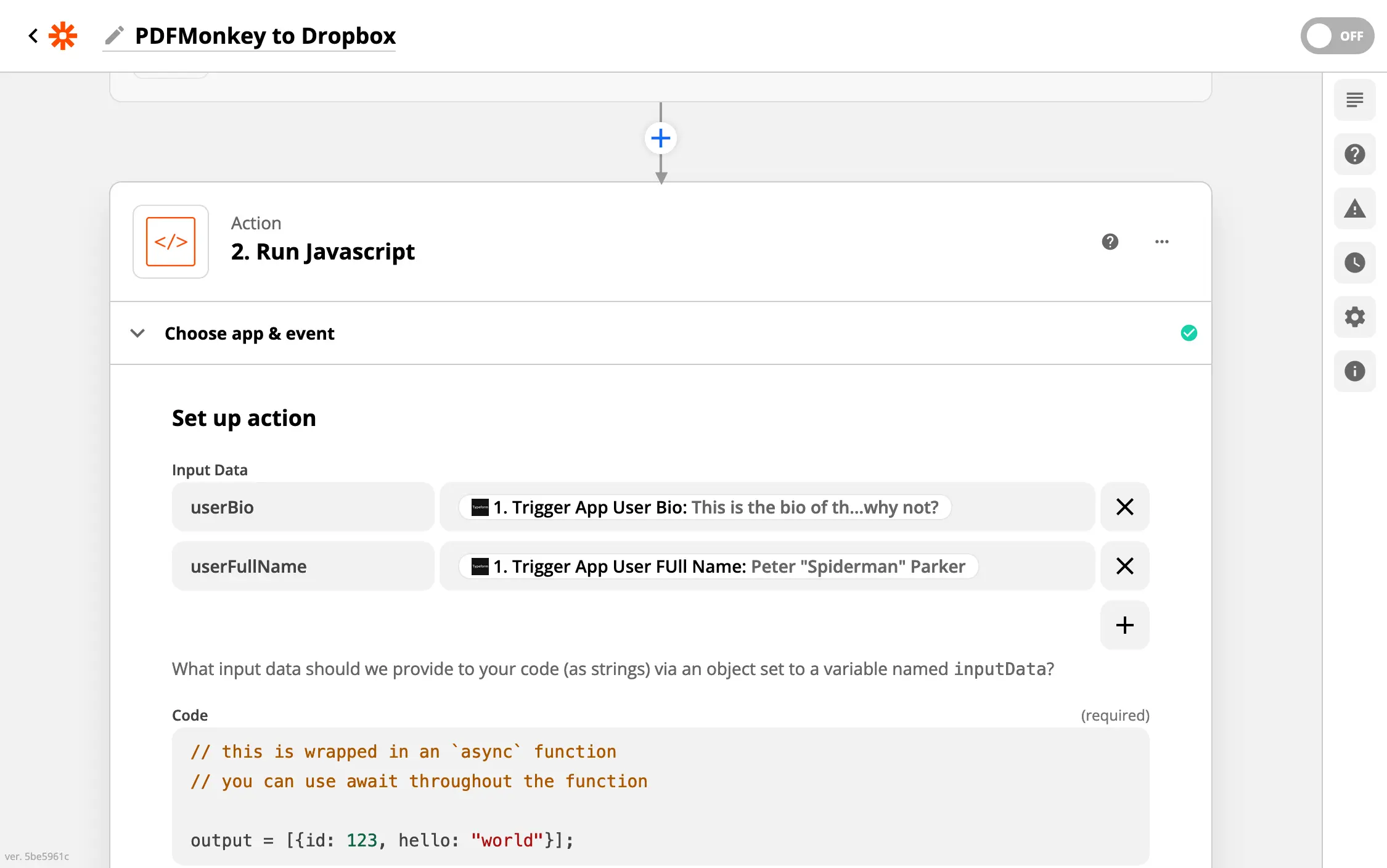1387x868 pixels.
Task: Click the help question mark on the Javascript step
Action: coord(1110,242)
